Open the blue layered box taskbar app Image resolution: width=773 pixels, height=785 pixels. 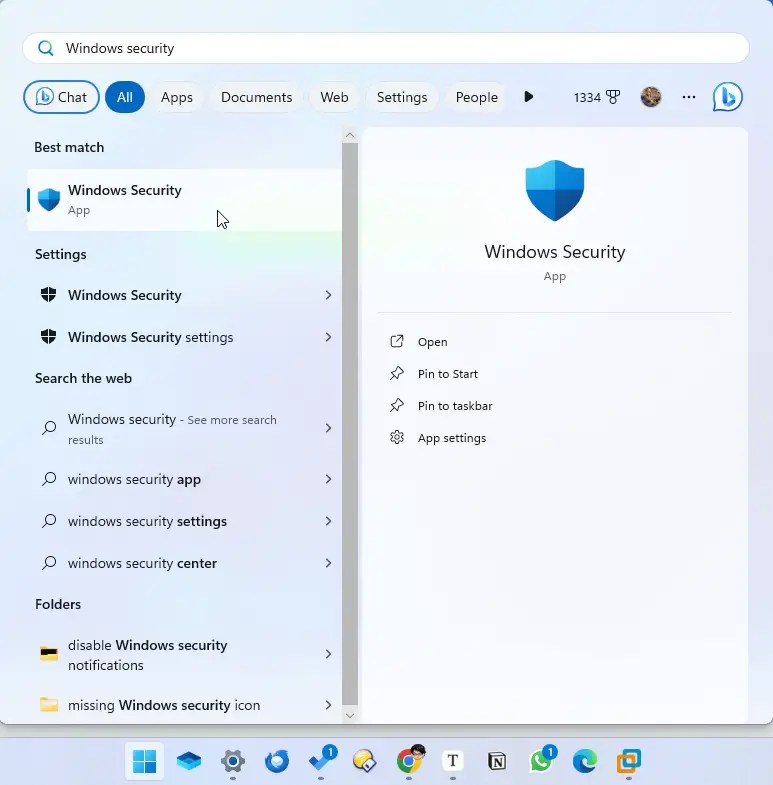click(x=189, y=761)
